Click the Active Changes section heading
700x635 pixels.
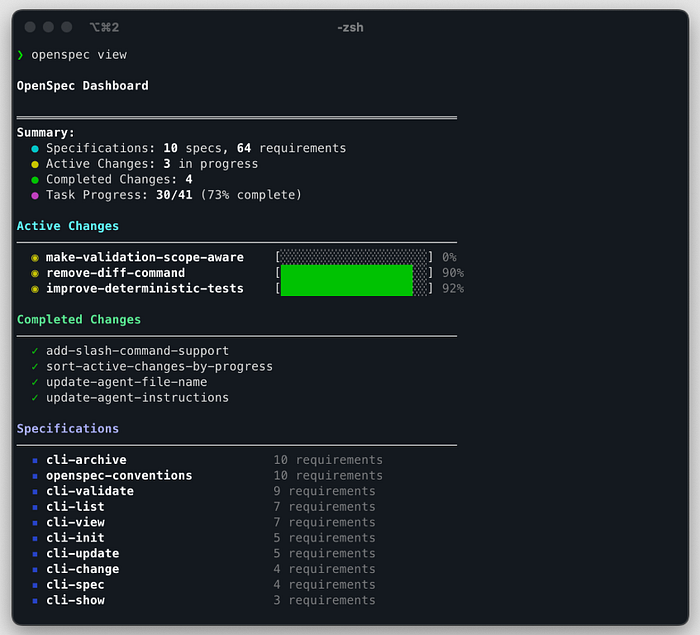point(68,226)
